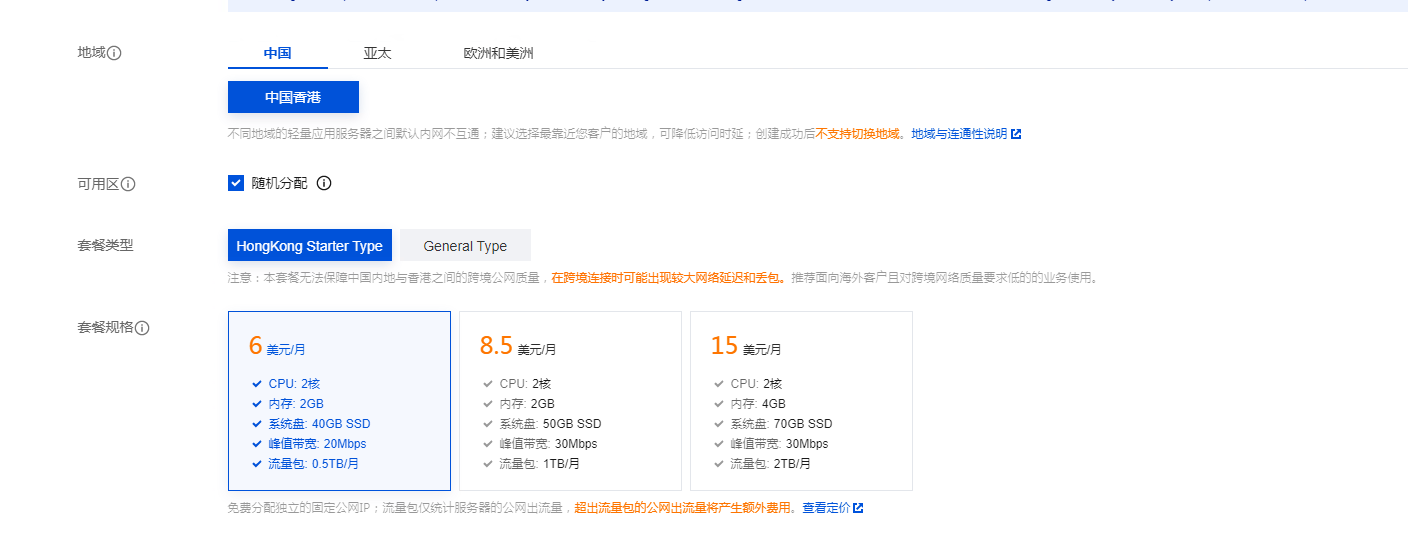Click external-link icon after 查看定价
The image size is (1408, 535).
point(858,508)
